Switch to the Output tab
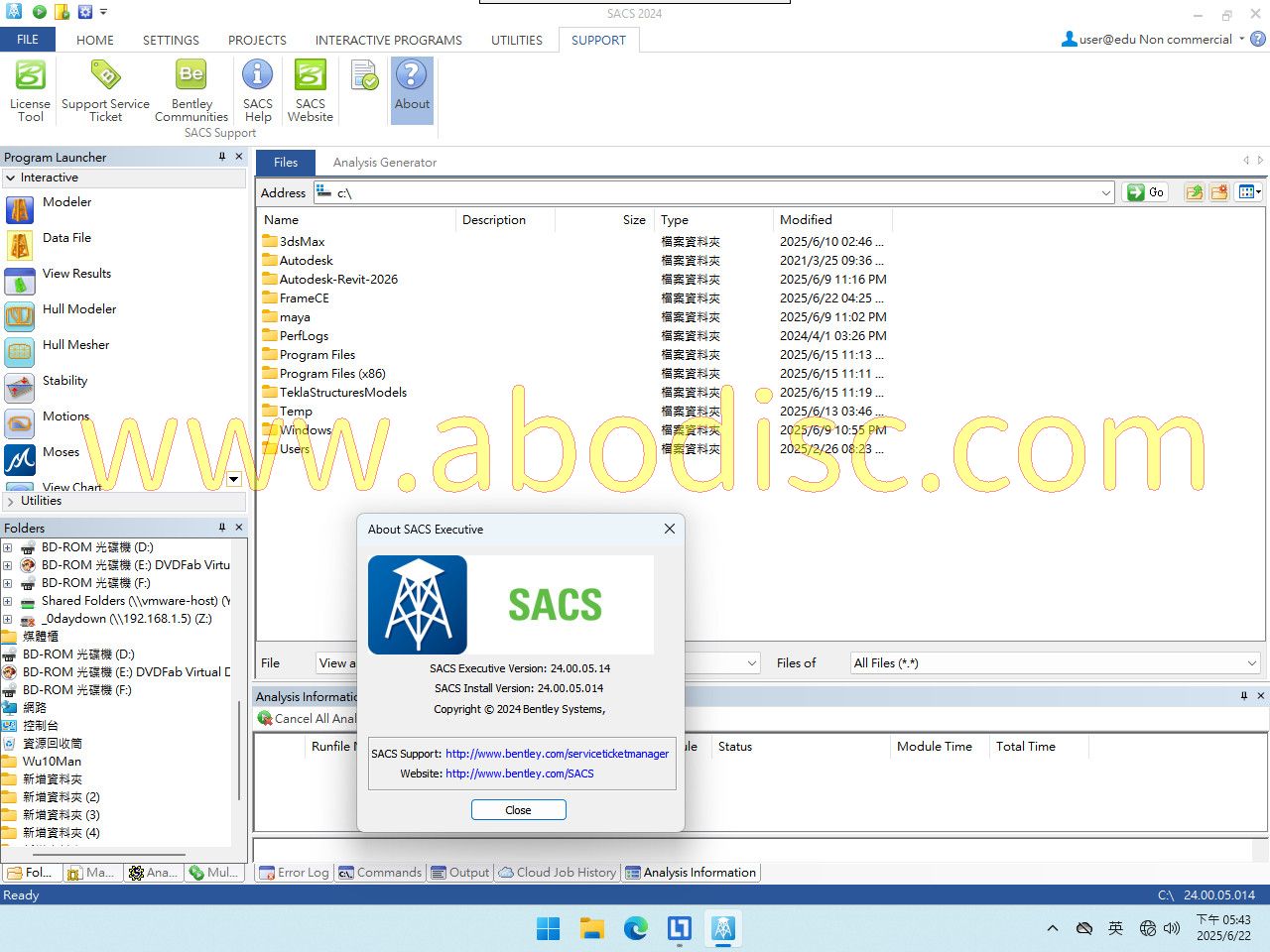 [x=460, y=873]
